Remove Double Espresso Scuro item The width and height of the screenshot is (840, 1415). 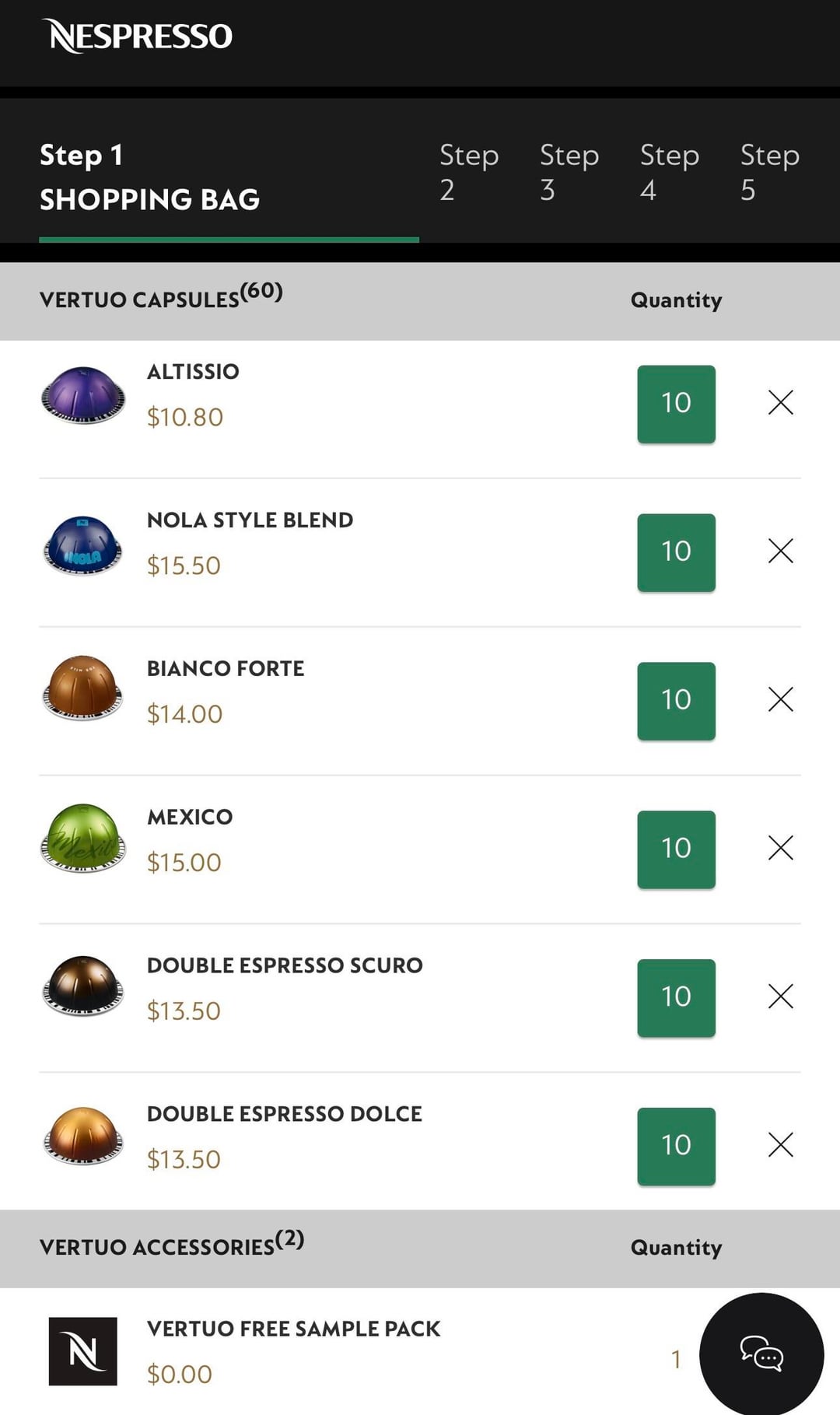(x=780, y=996)
